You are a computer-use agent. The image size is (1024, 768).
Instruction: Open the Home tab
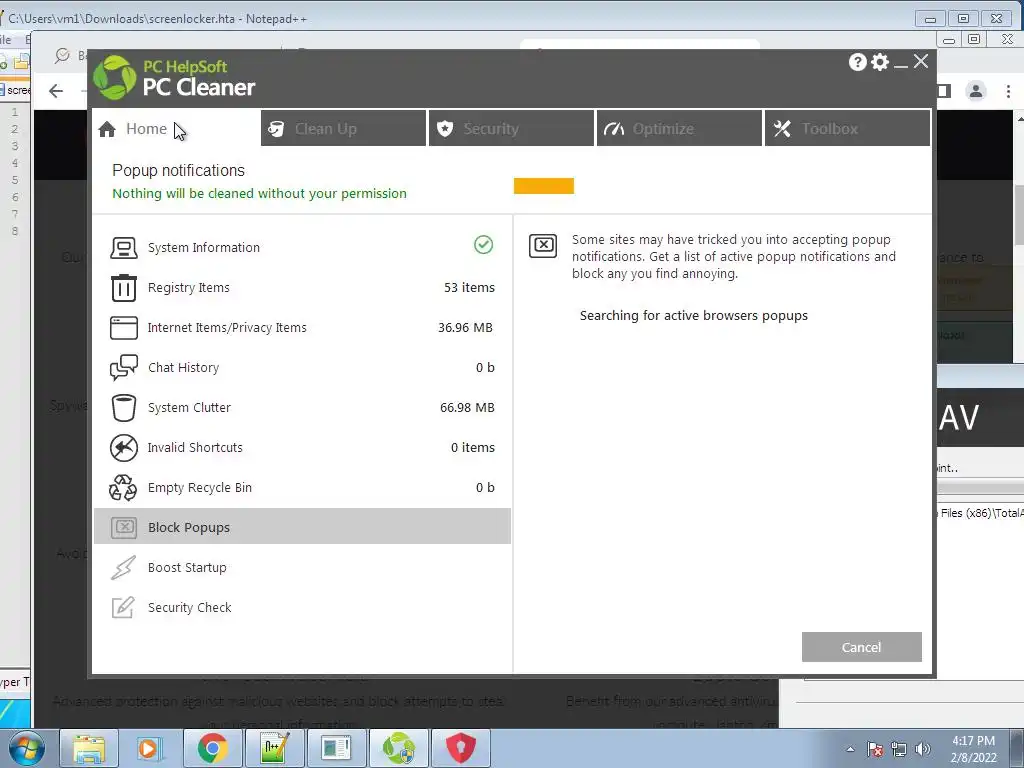176,129
